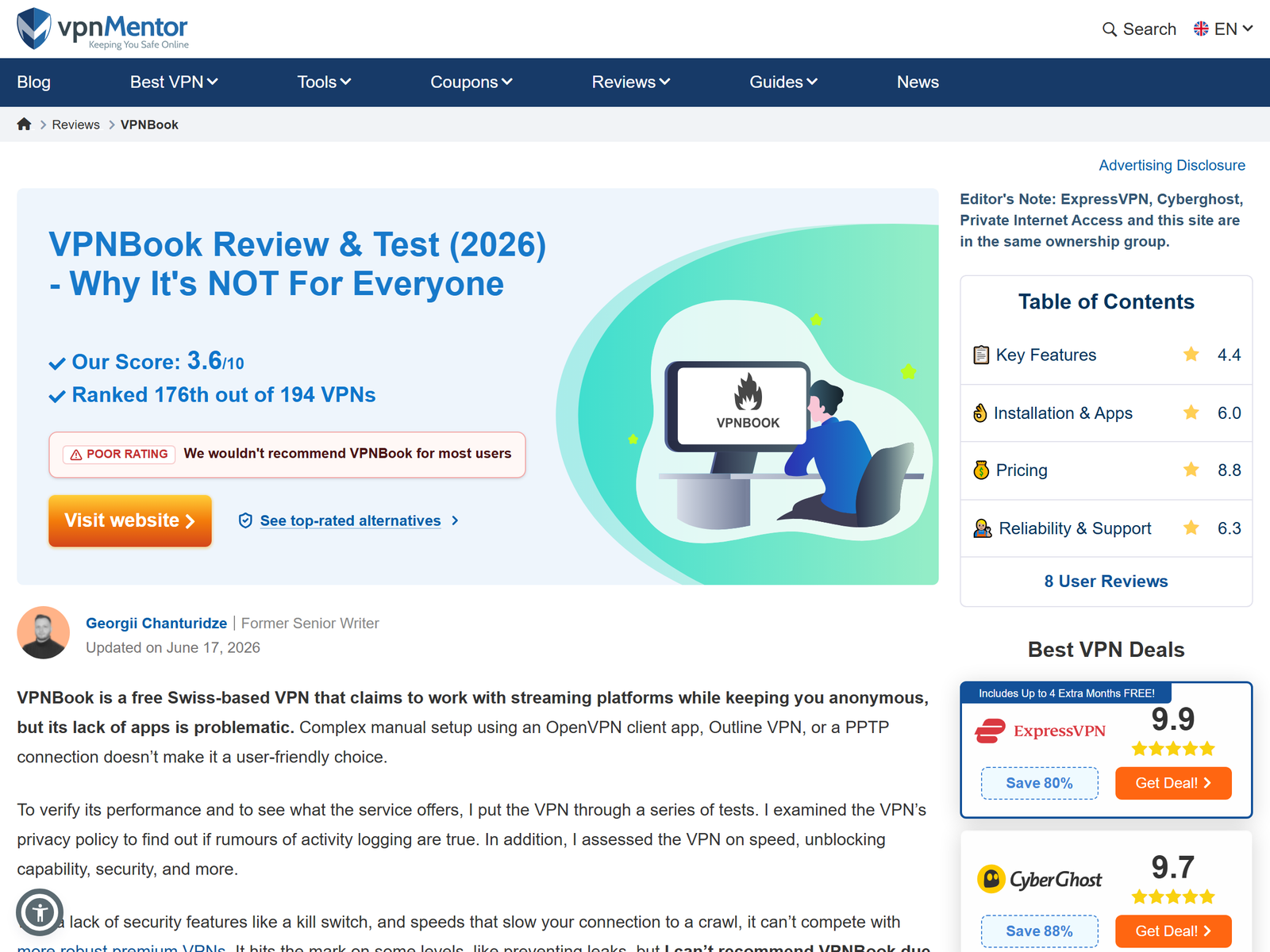Click Reviews in the breadcrumb
The image size is (1270, 952).
coord(76,125)
